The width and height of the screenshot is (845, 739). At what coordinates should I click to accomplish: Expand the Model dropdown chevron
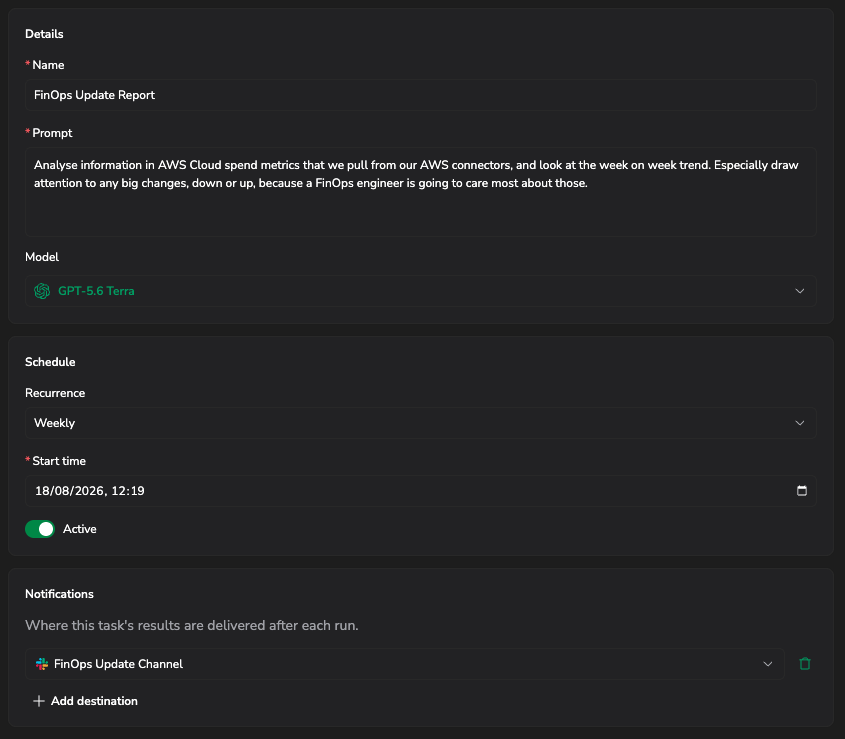pyautogui.click(x=800, y=291)
